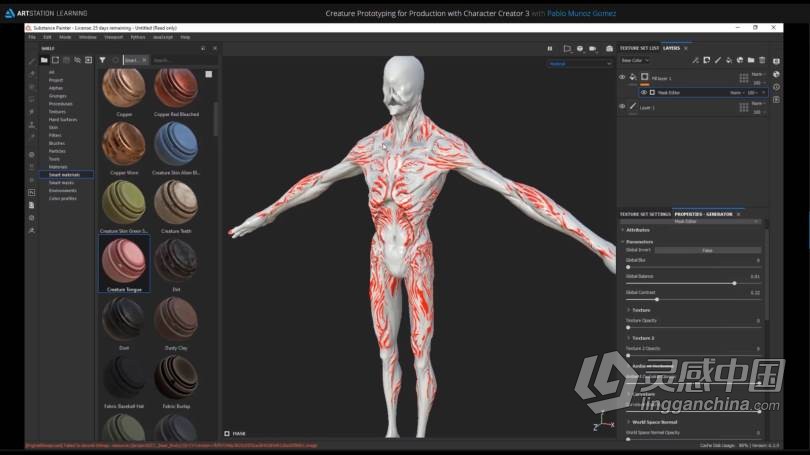Switch to the Texture Set Settings tab
Screen dimensions: 810x455
(645, 214)
